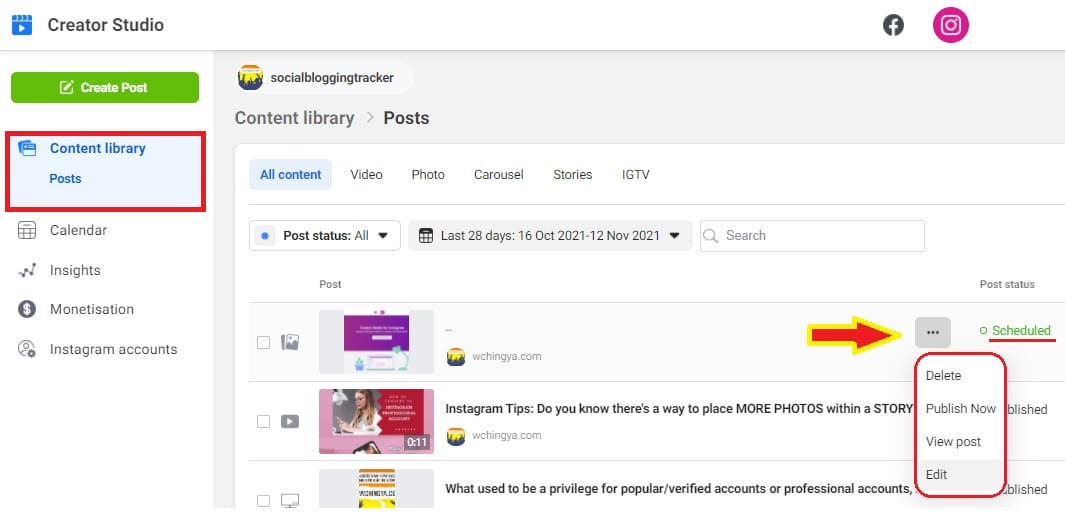
Task: Click the socialbloggingtracker profile avatar
Action: tap(250, 77)
